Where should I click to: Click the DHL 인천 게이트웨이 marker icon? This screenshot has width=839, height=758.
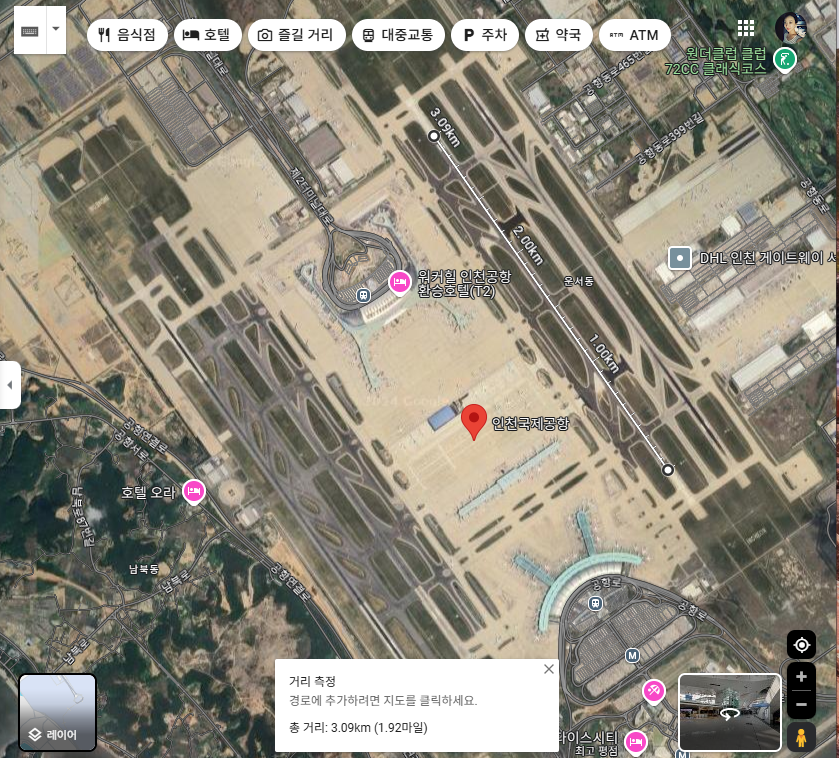point(680,258)
